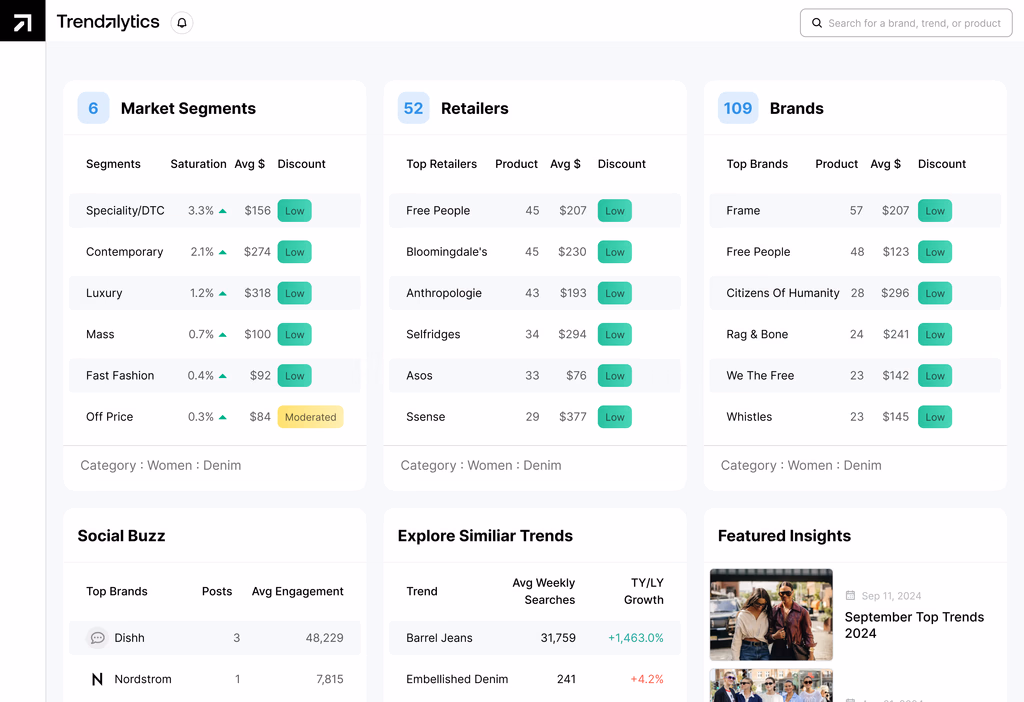Click the Avg Engagement column header
The image size is (1024, 702).
click(x=298, y=591)
